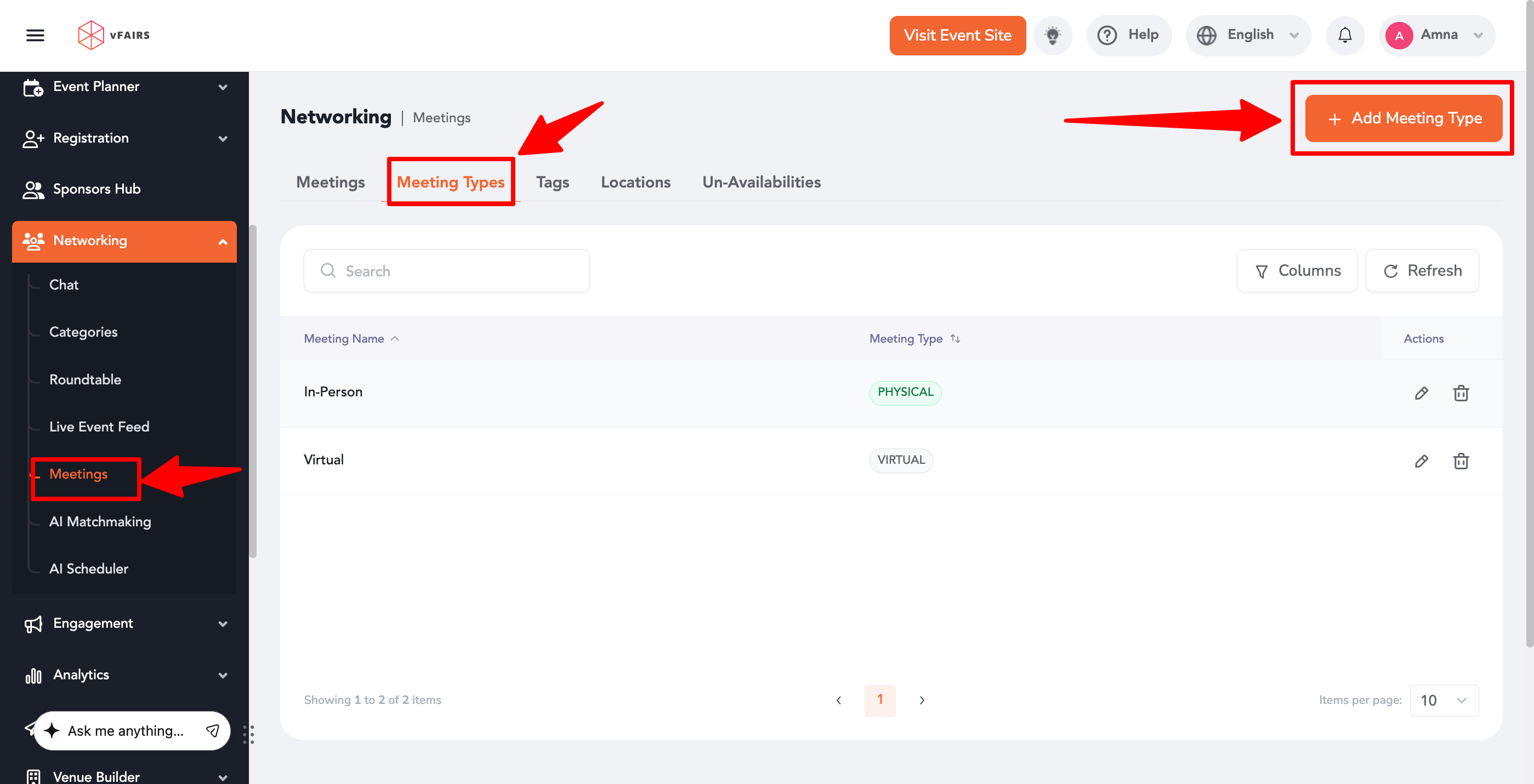Screen dimensions: 1534x784
Task: Open the hamburger menu icon
Action: pos(35,35)
